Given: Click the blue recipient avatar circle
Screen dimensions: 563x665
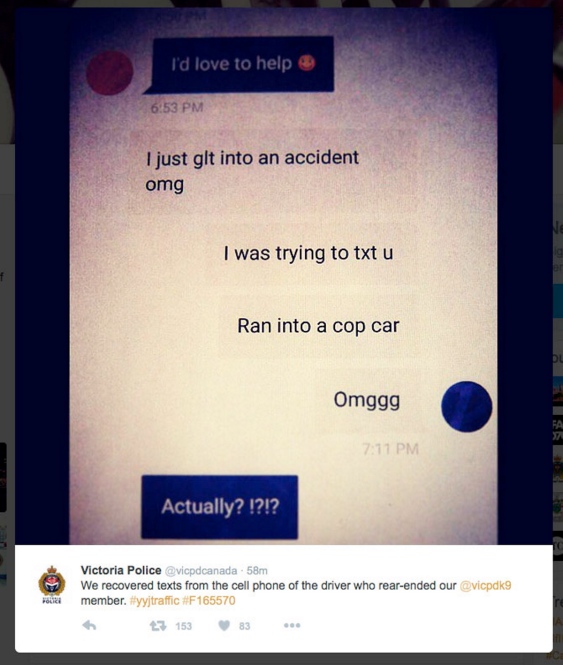Looking at the screenshot, I should click(467, 407).
